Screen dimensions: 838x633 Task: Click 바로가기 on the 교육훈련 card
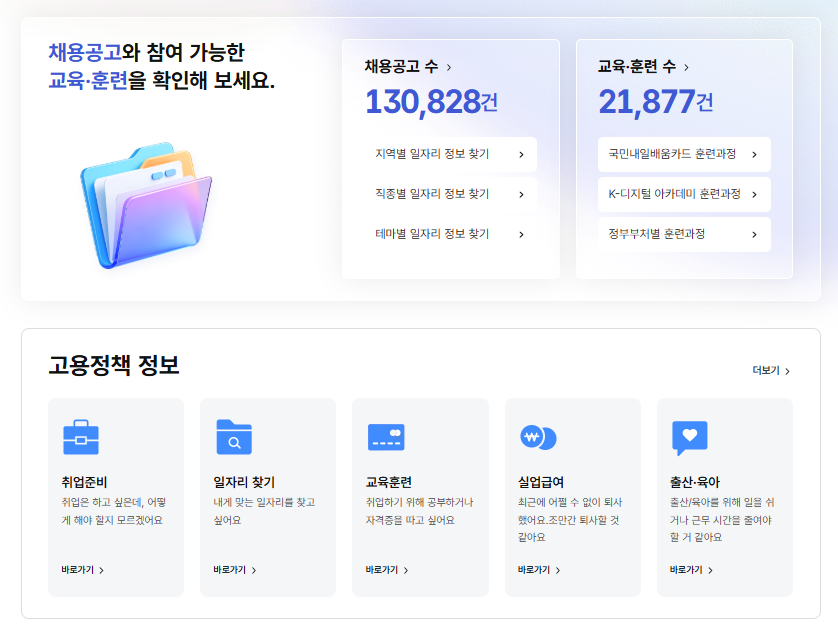[387, 570]
